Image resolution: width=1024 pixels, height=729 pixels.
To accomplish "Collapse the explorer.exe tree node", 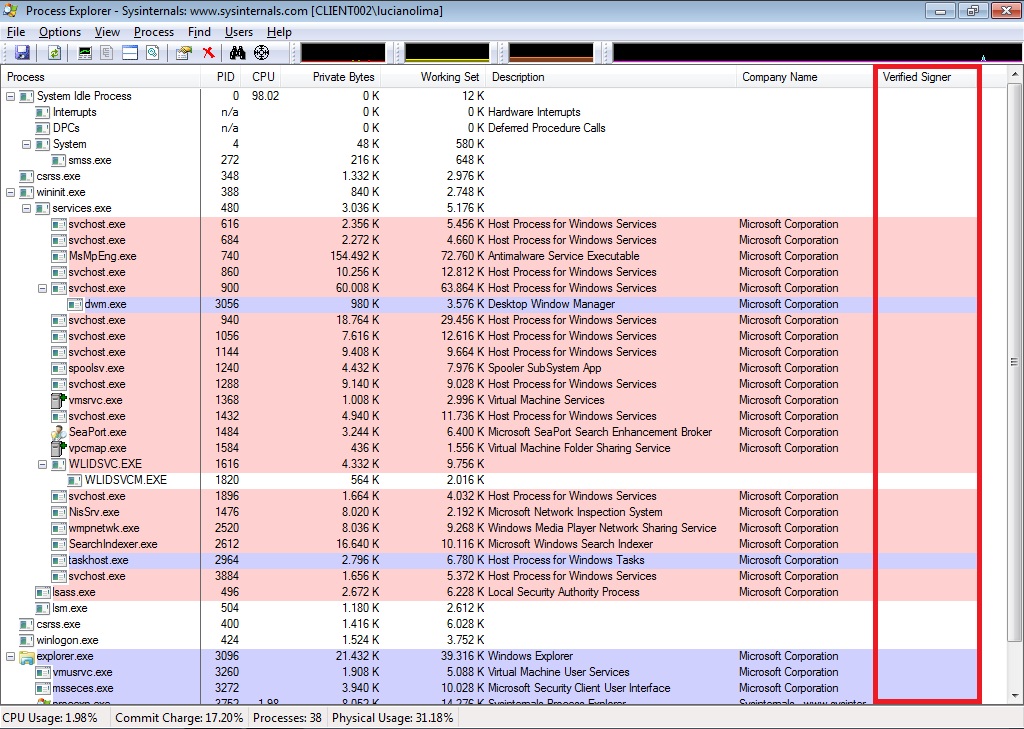I will [x=10, y=656].
